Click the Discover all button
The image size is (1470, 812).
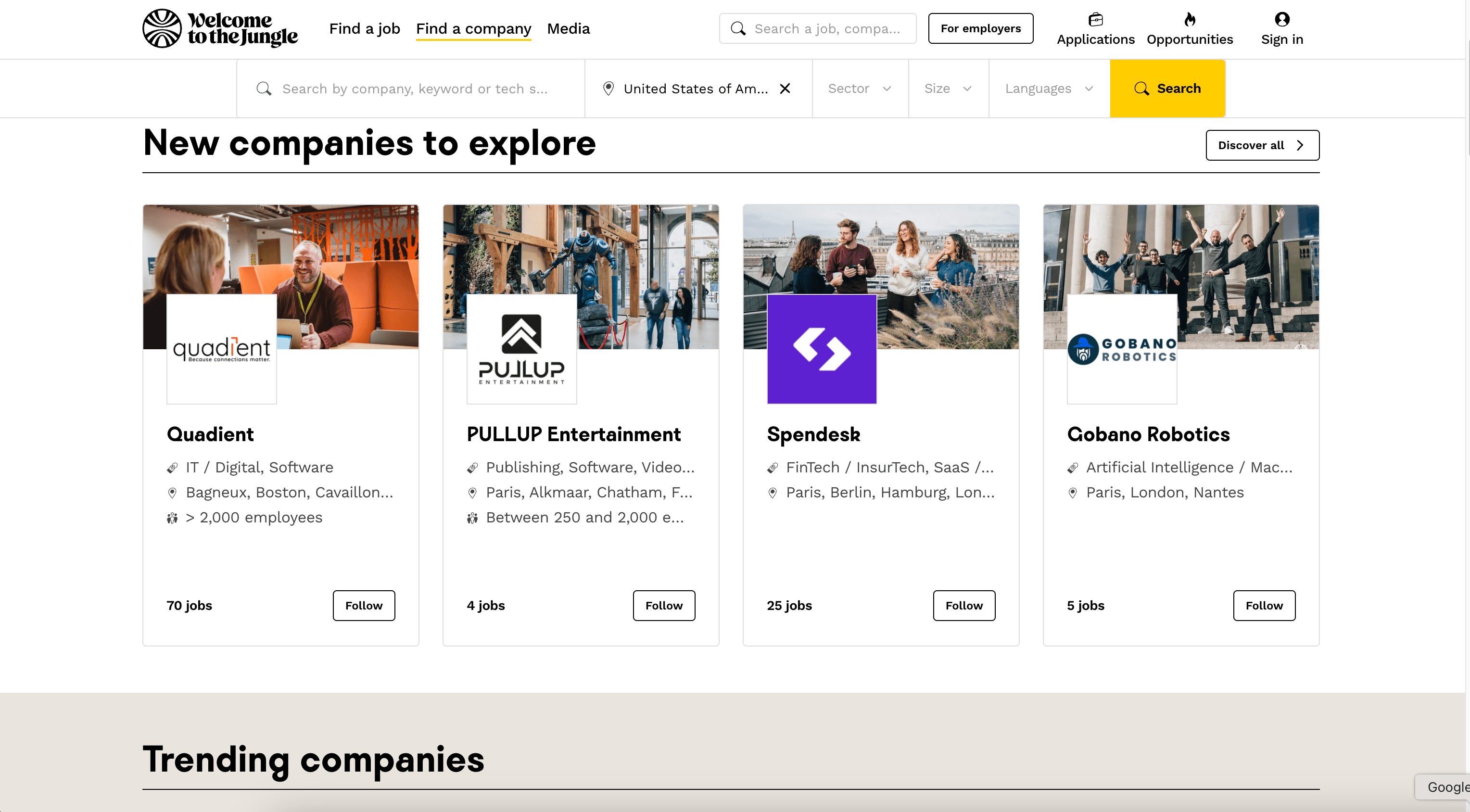[1262, 145]
